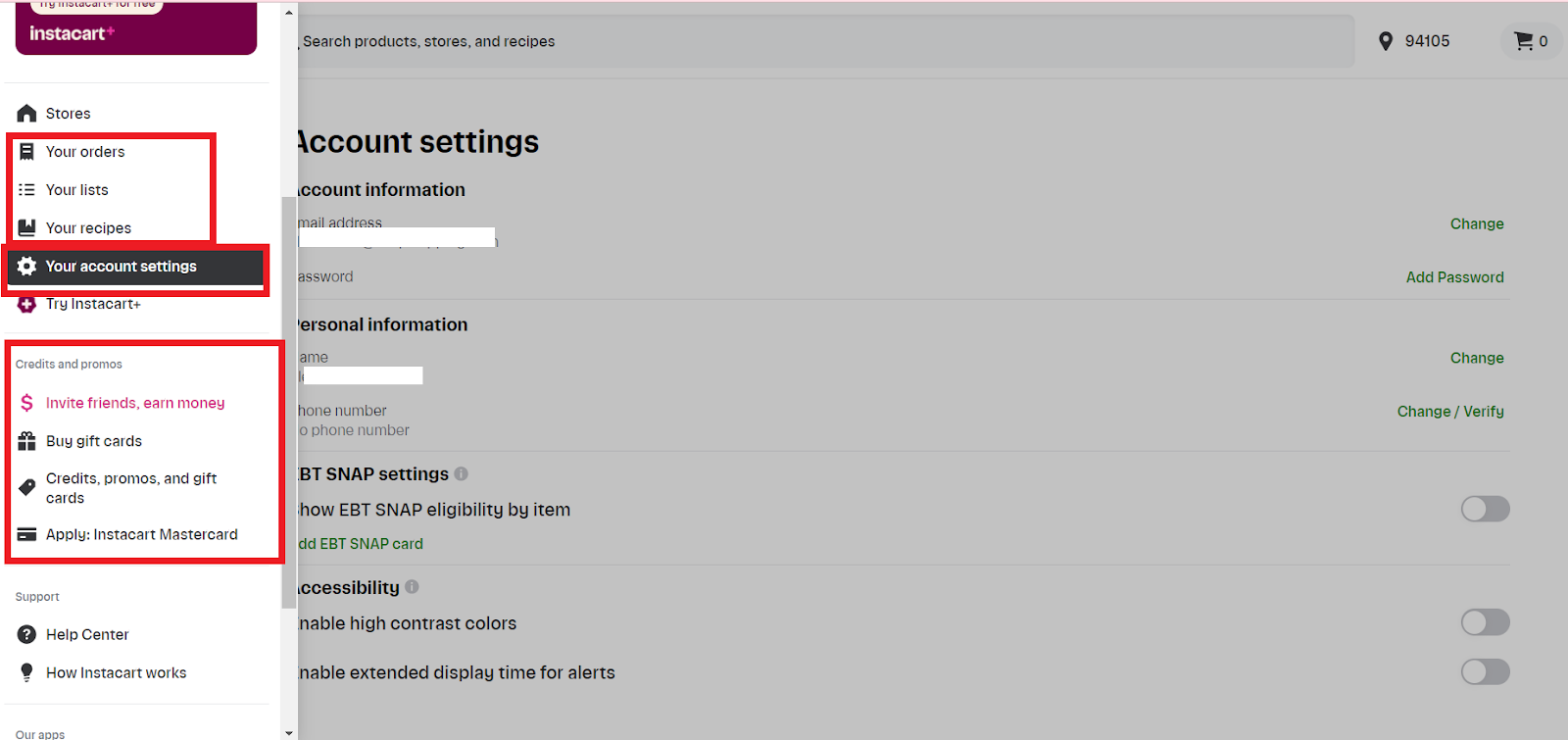Viewport: 1568px width, 740px height.
Task: Toggle Show EBT SNAP eligibility by item
Action: tap(1486, 509)
